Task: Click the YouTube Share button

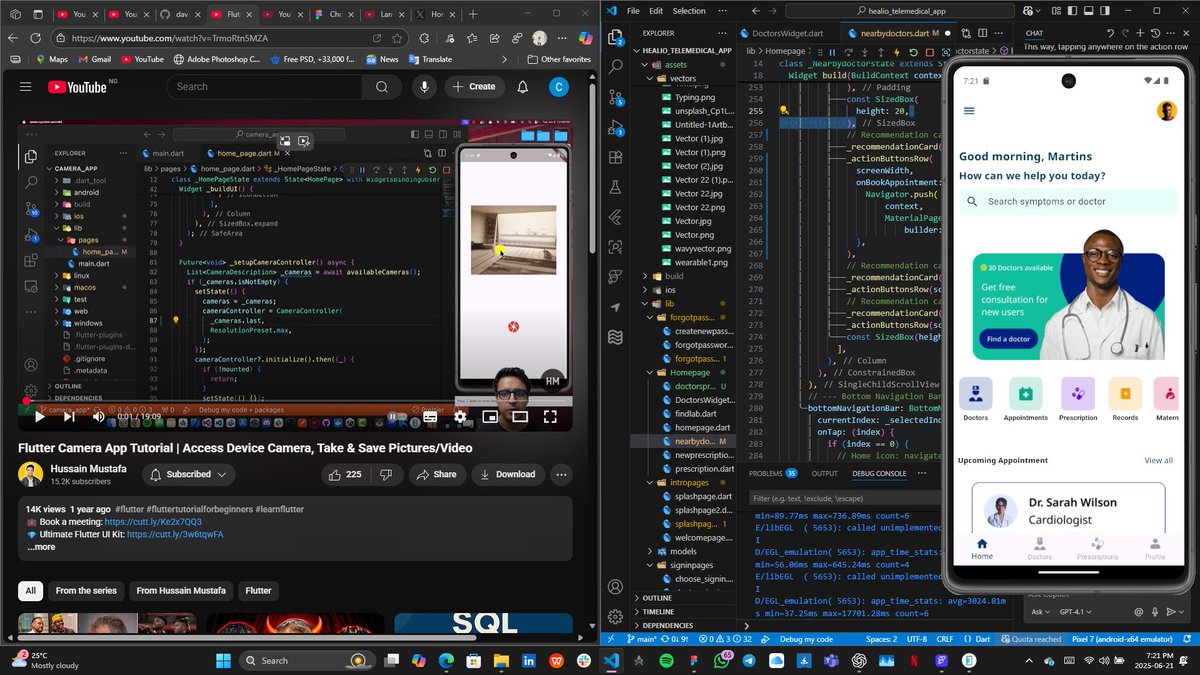Action: click(436, 474)
